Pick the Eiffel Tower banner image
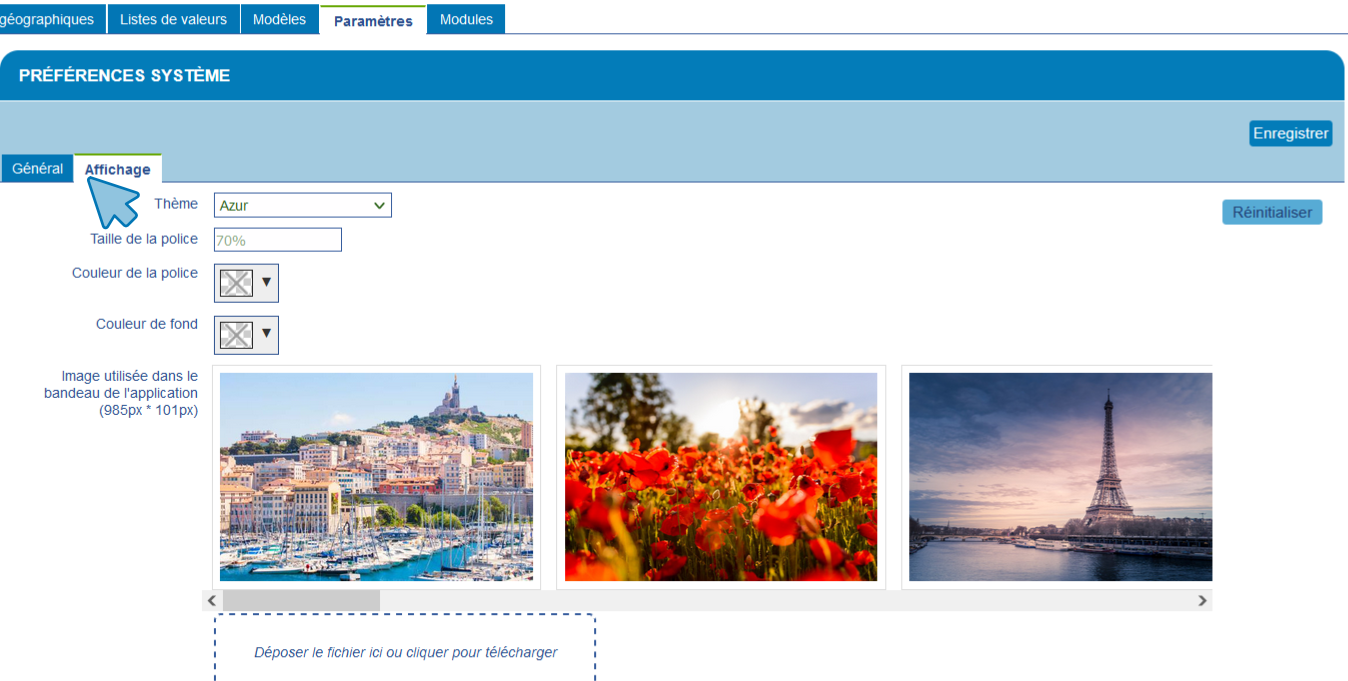Image resolution: width=1348 pixels, height=681 pixels. (x=1060, y=477)
